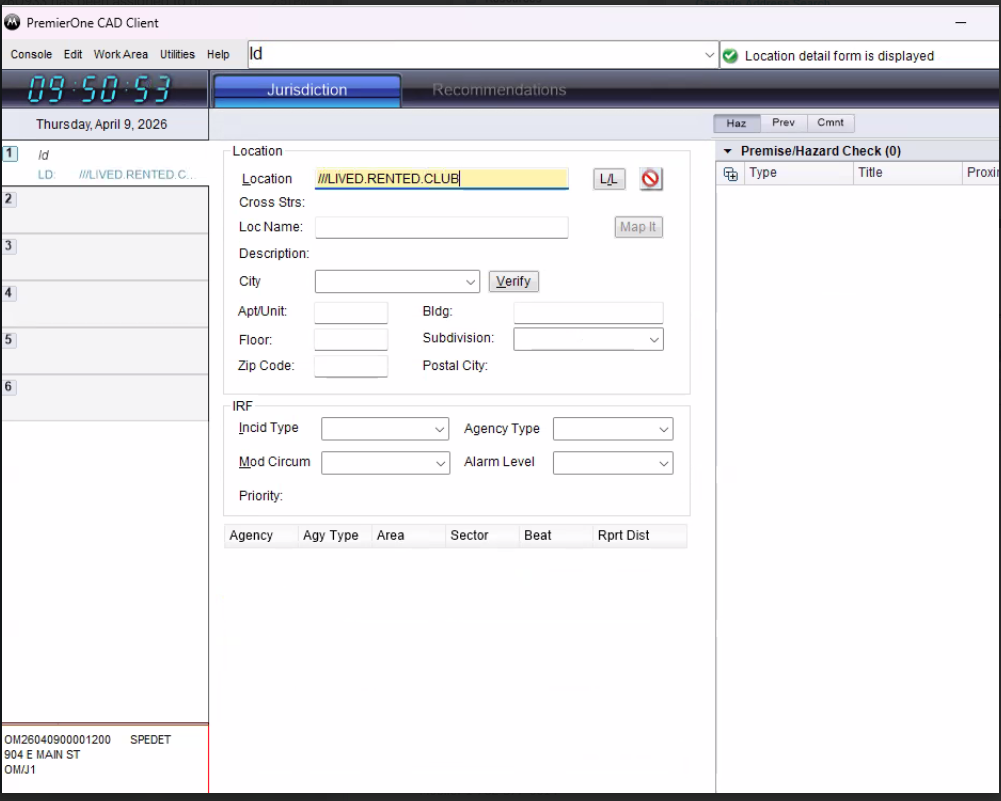The image size is (1001, 801).
Task: Click the Agency column header
Action: pyautogui.click(x=260, y=536)
